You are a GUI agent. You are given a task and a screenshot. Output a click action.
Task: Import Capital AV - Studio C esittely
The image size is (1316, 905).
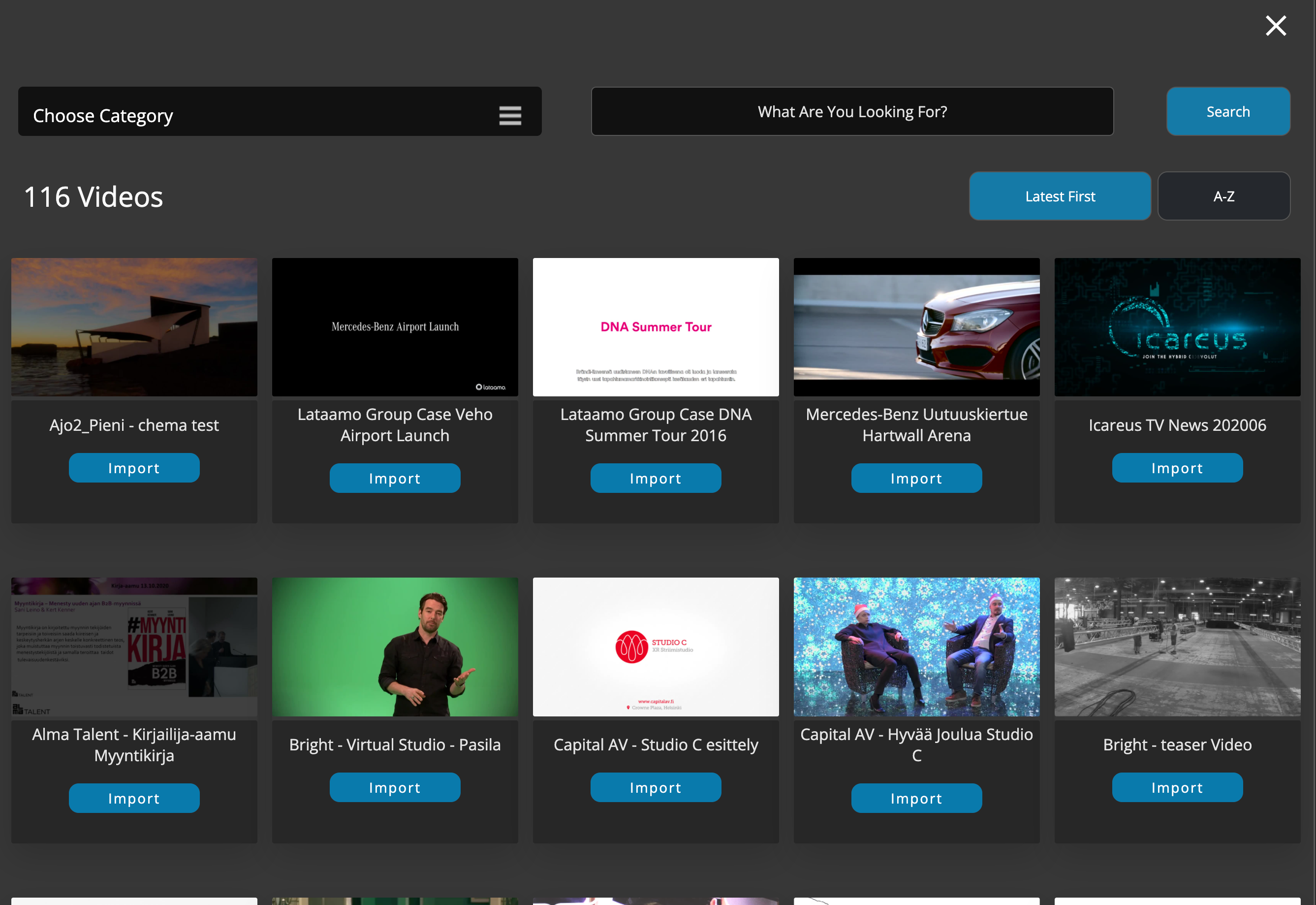[x=655, y=787]
